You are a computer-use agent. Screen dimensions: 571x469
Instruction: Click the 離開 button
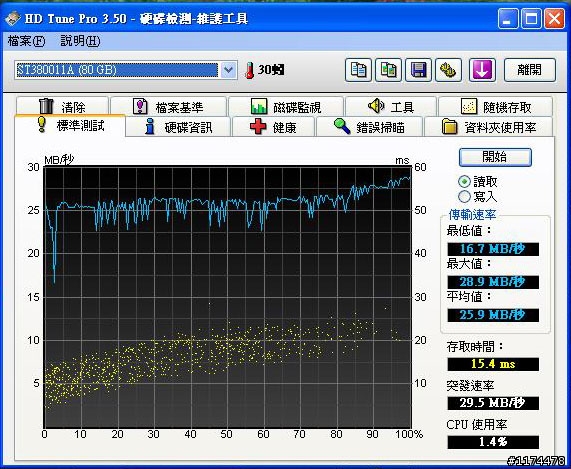coord(530,70)
